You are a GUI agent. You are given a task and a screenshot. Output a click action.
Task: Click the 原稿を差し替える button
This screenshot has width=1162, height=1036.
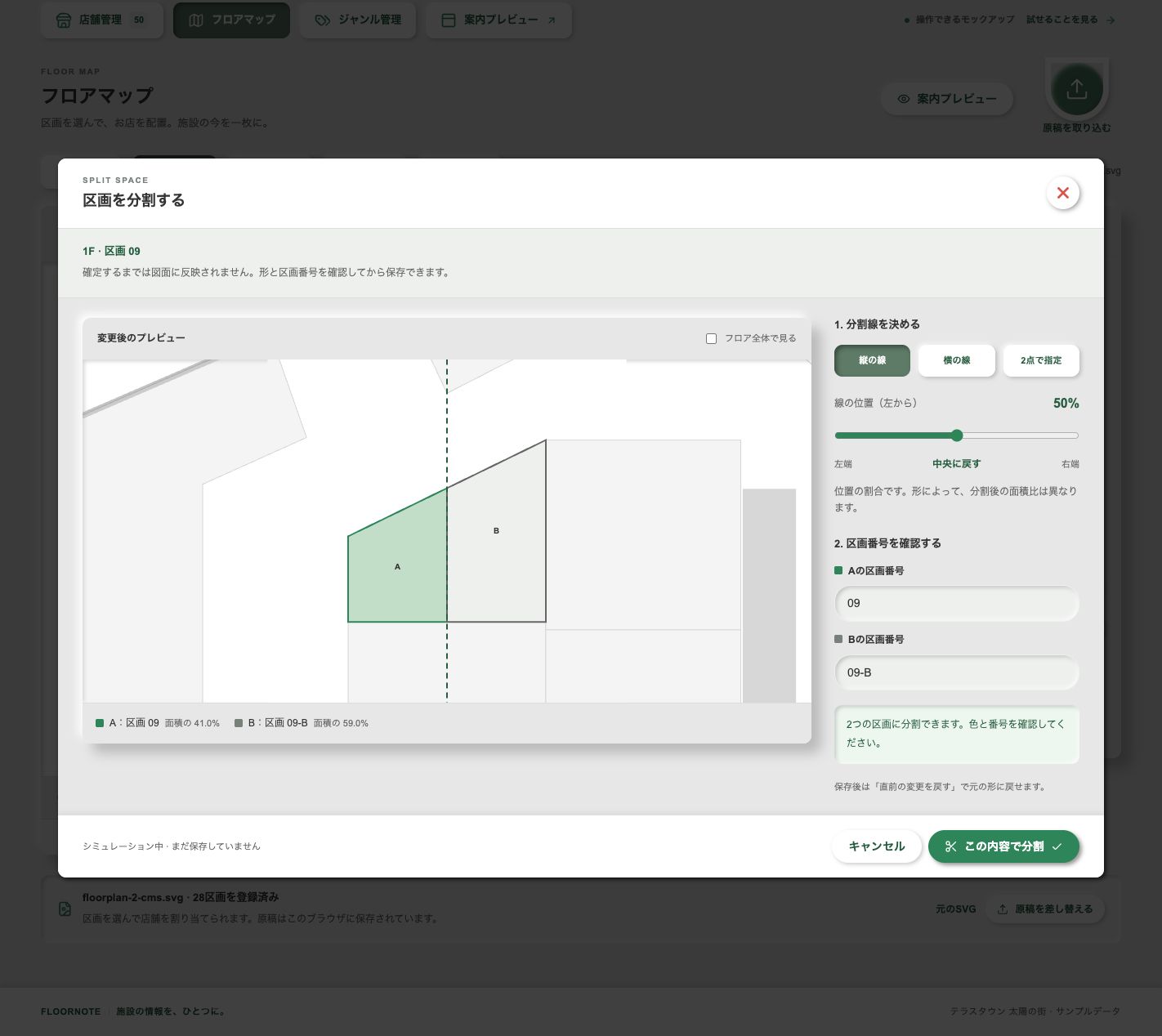click(x=1044, y=909)
